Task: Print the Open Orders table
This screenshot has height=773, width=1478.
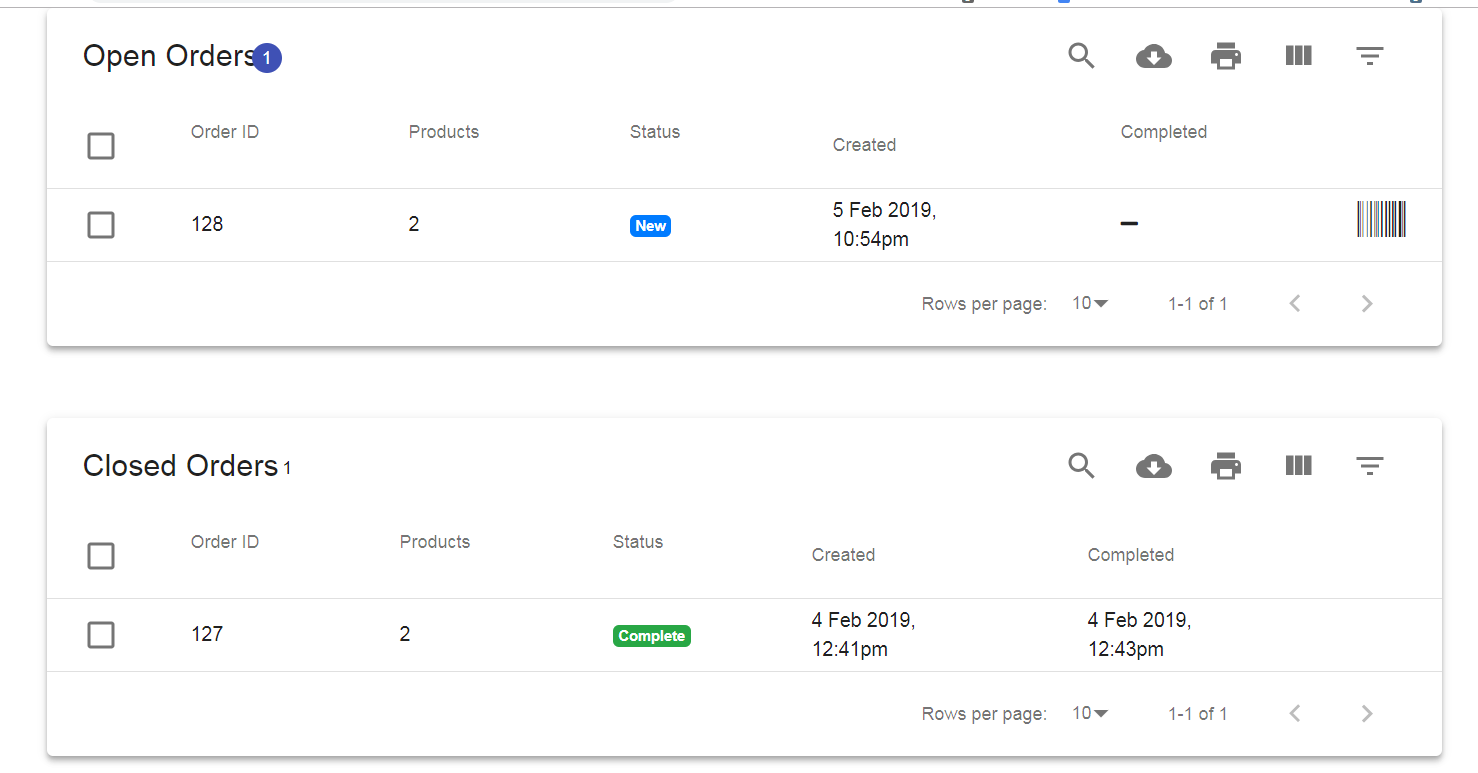Action: tap(1226, 57)
